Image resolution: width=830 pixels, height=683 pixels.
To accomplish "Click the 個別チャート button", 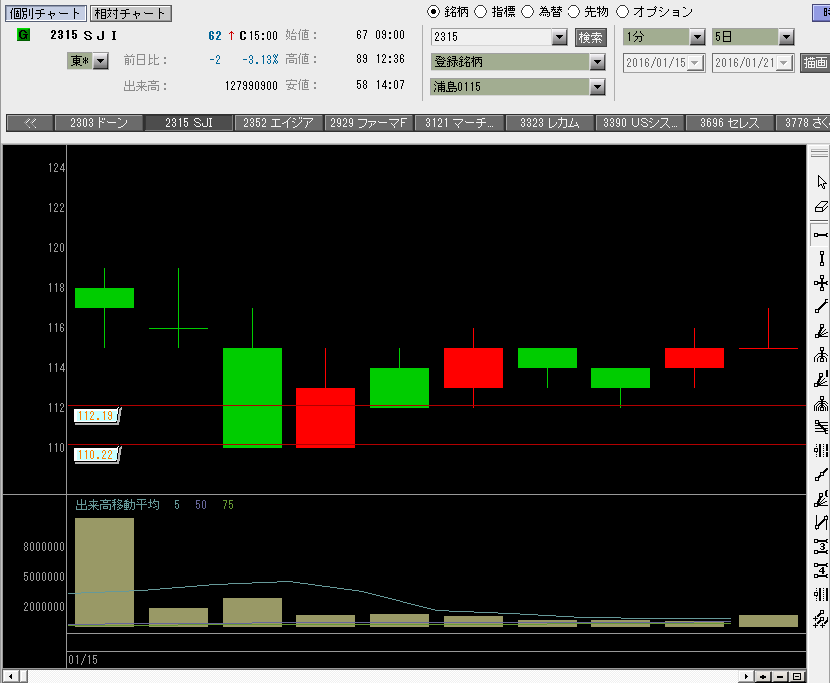I will [x=45, y=13].
